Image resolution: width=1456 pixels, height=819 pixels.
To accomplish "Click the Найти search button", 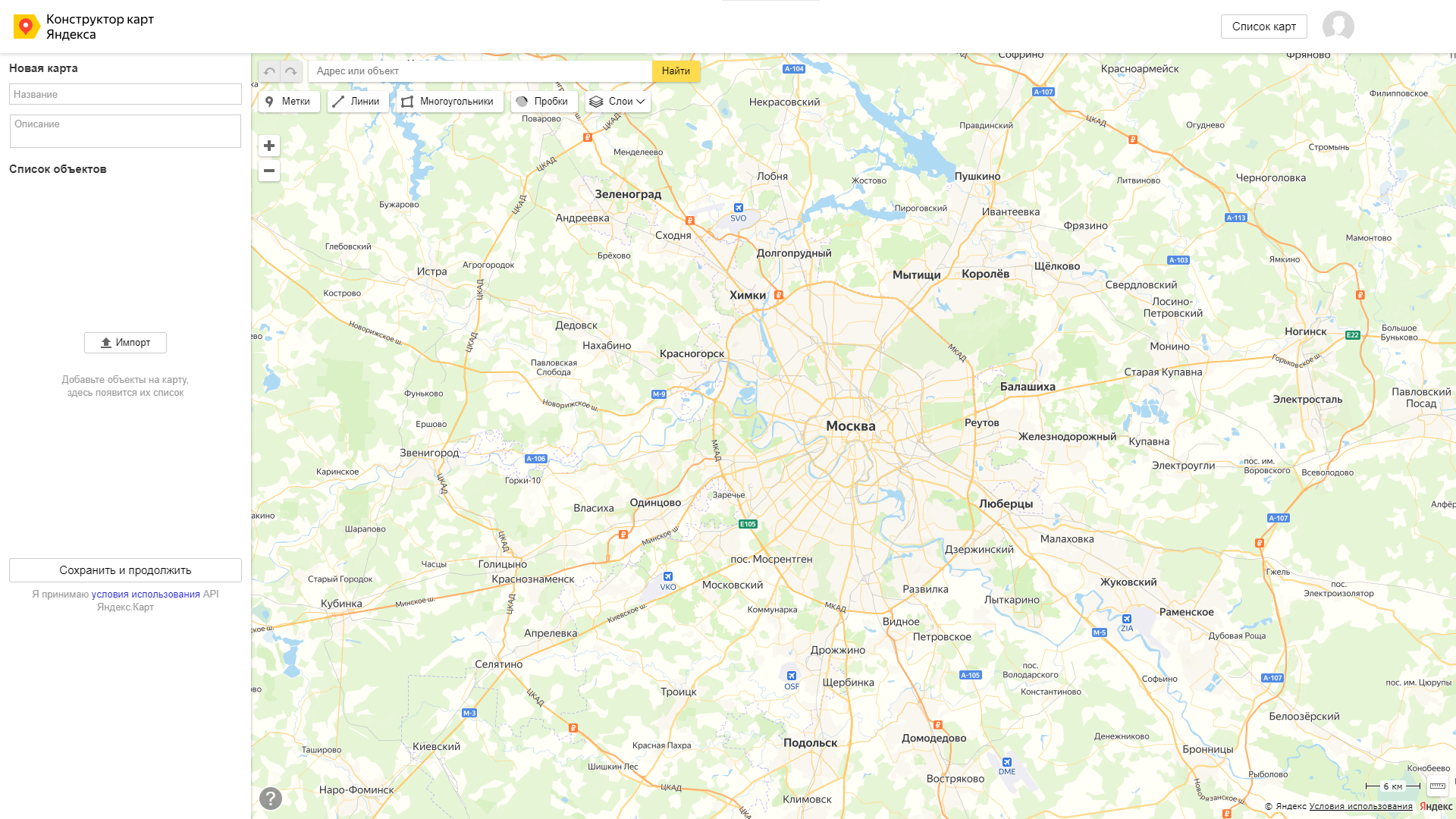I will [x=676, y=71].
